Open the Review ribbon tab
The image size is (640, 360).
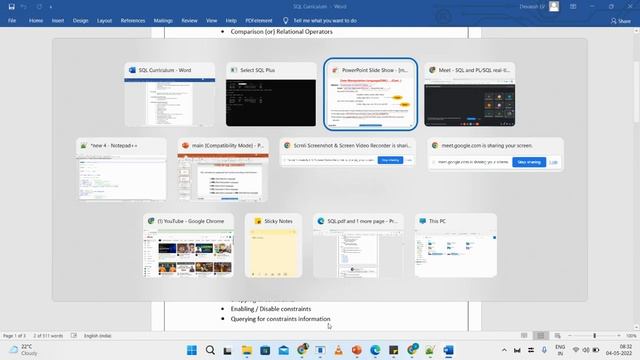[x=189, y=20]
